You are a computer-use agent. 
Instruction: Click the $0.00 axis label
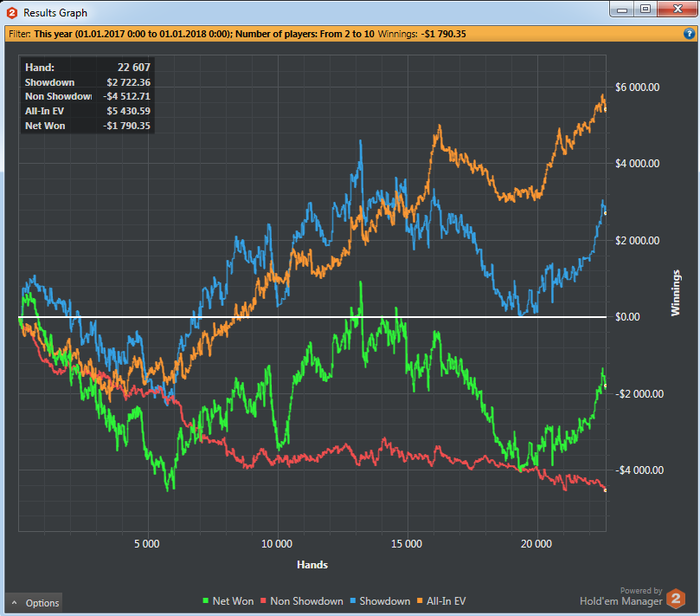tap(628, 317)
